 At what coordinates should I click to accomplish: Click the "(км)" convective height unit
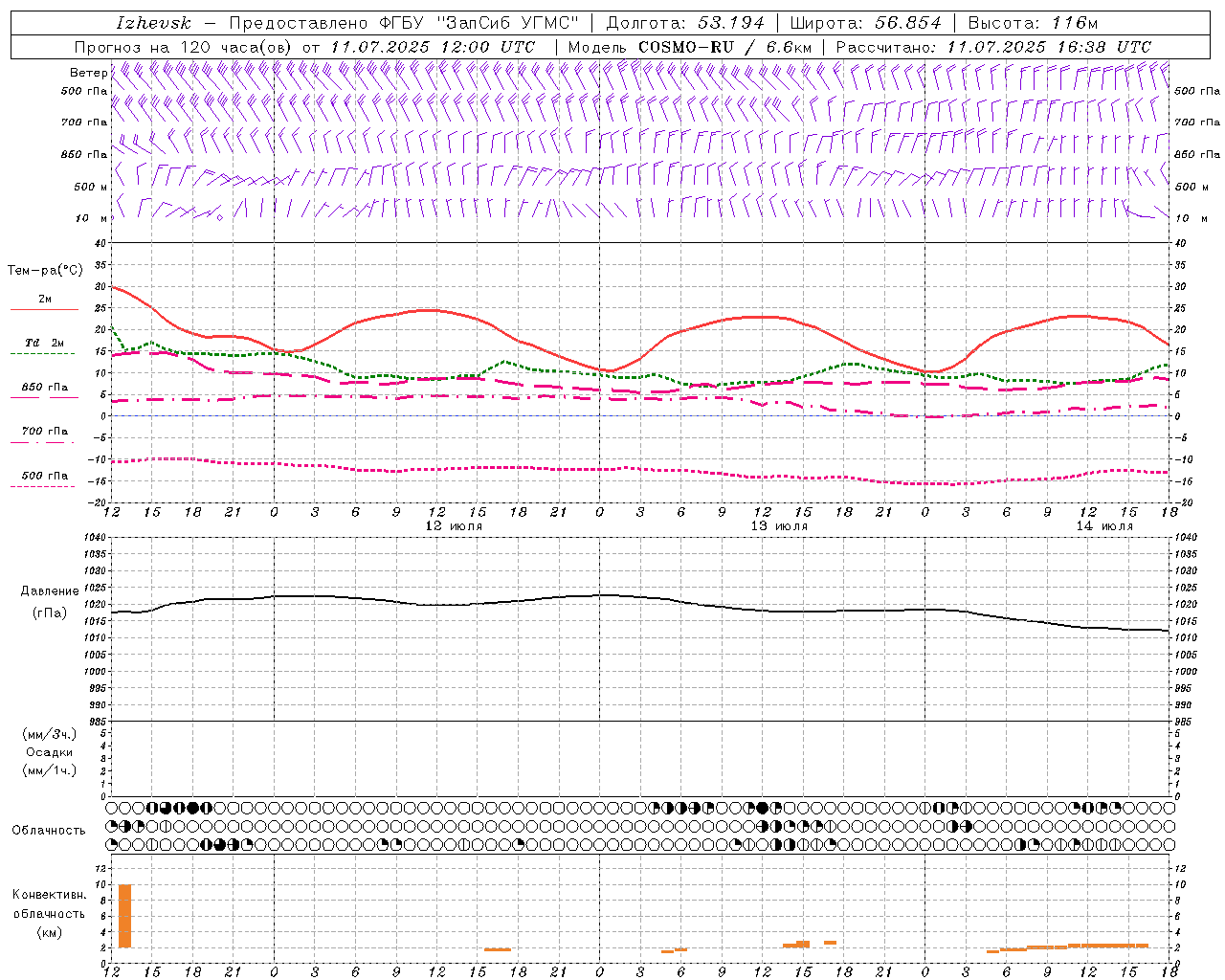[50, 932]
